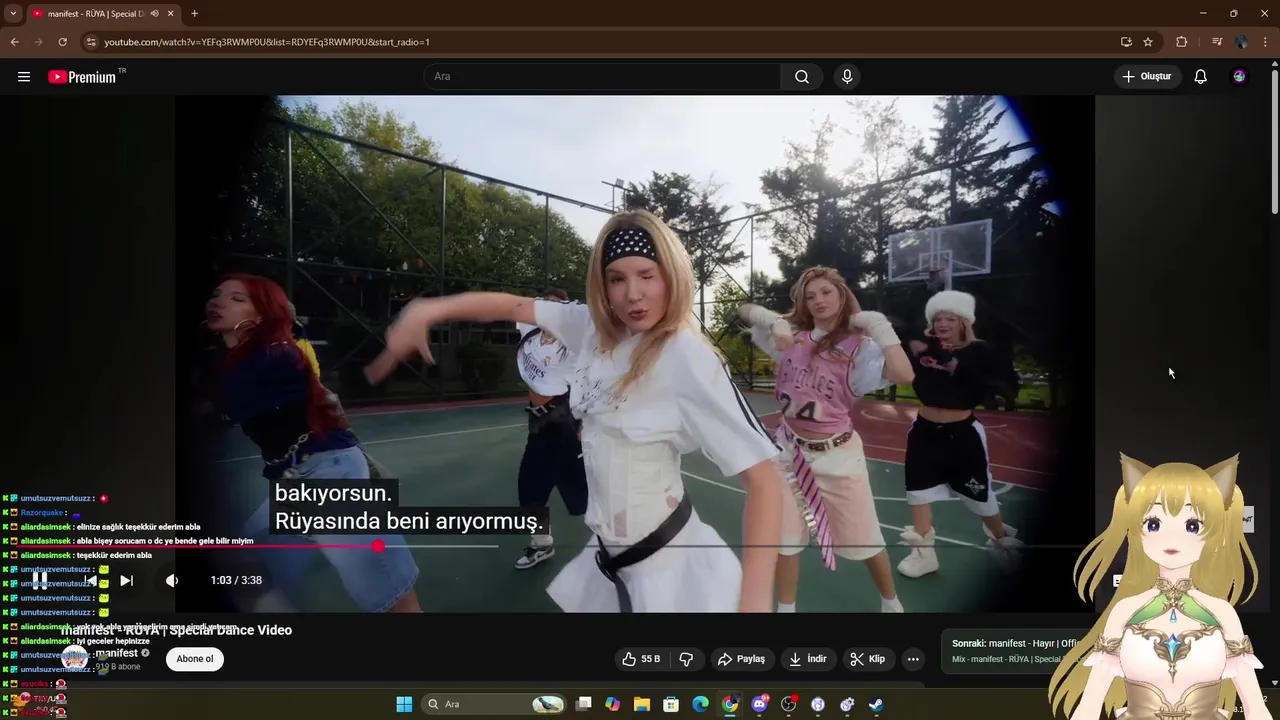Go to YouTube Premium home logo

pos(82,77)
